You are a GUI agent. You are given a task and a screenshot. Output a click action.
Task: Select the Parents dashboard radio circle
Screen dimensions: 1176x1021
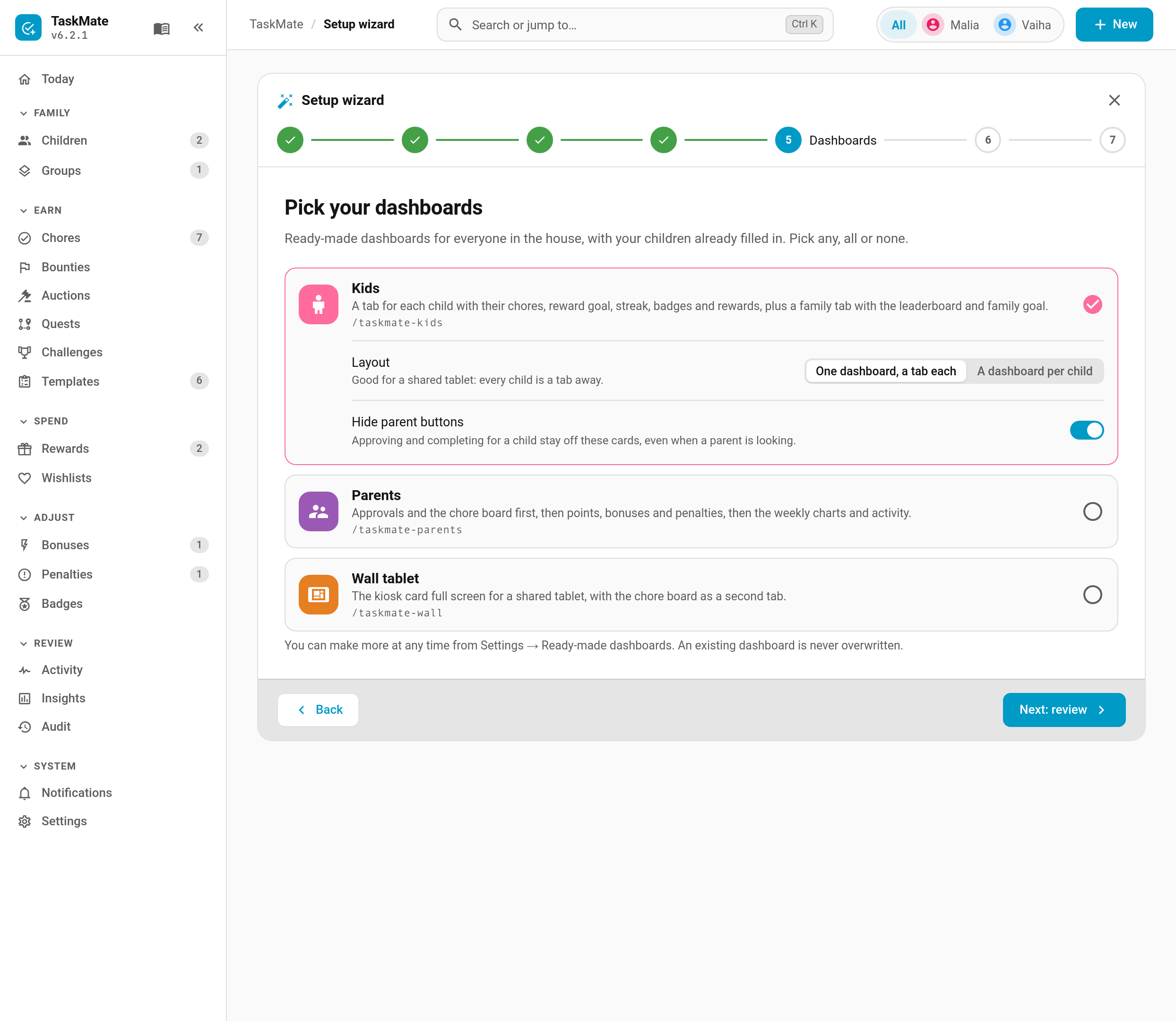[x=1092, y=511]
